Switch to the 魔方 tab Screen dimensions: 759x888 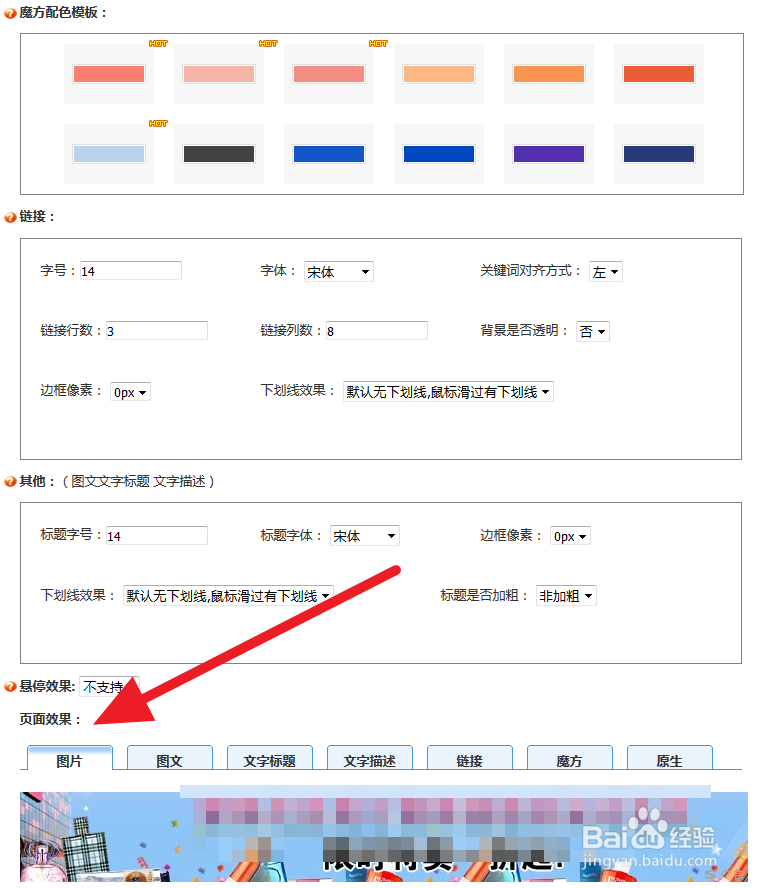tap(570, 758)
